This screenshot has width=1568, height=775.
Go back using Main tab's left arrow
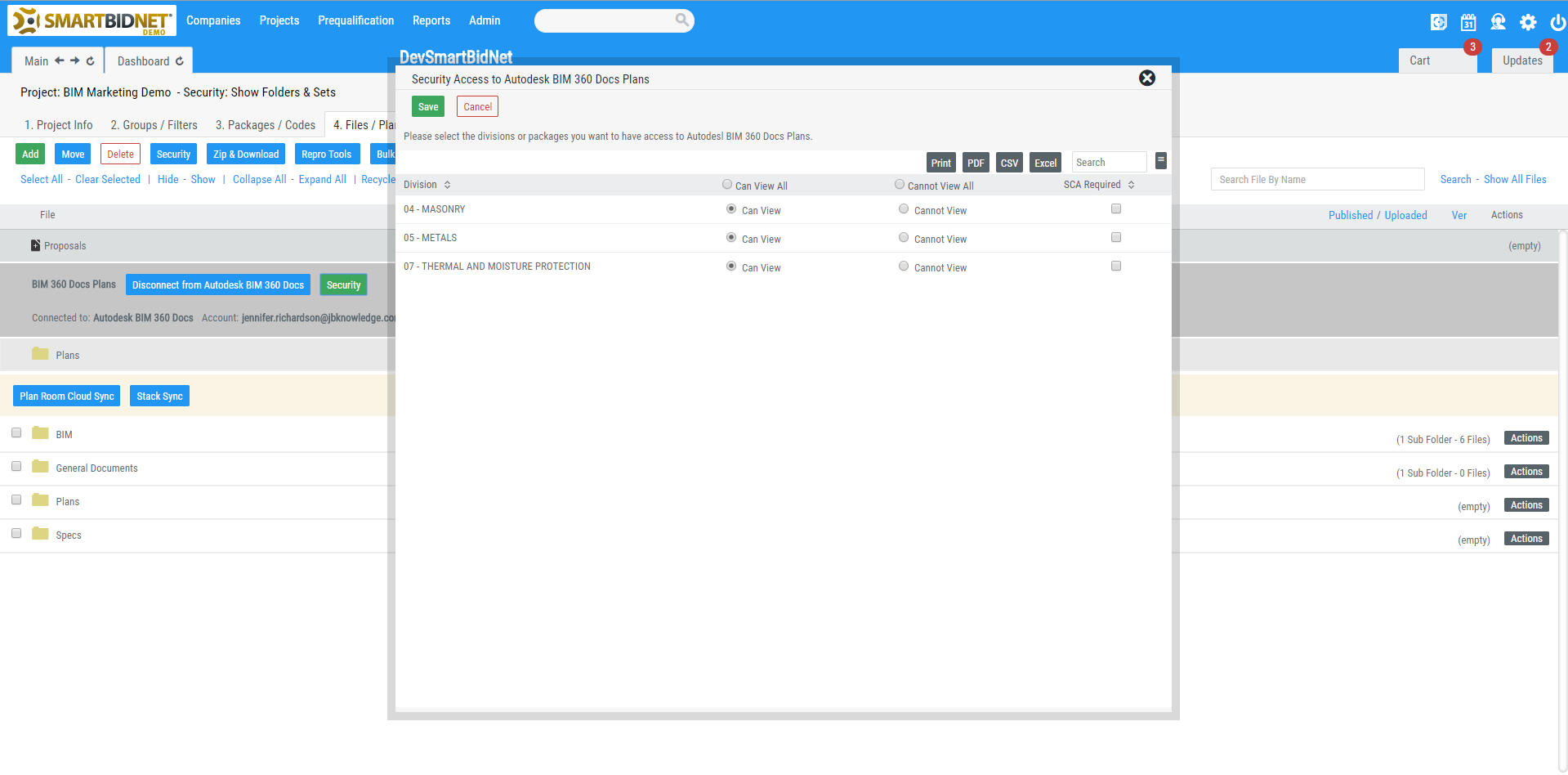pos(60,60)
